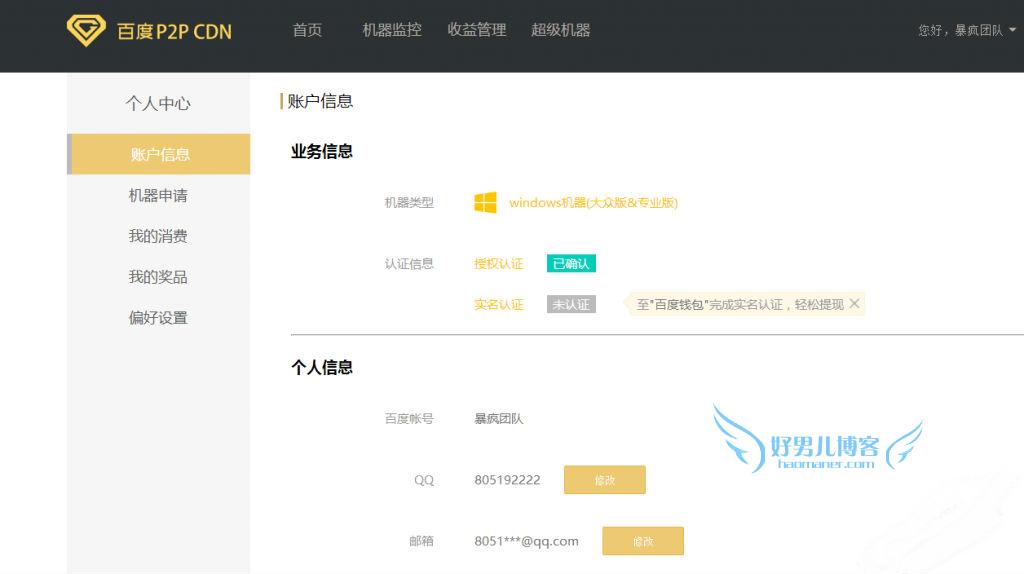The height and width of the screenshot is (574, 1024).
Task: Click the 至"百度钱包"完成实名认证 tip text
Action: point(740,304)
